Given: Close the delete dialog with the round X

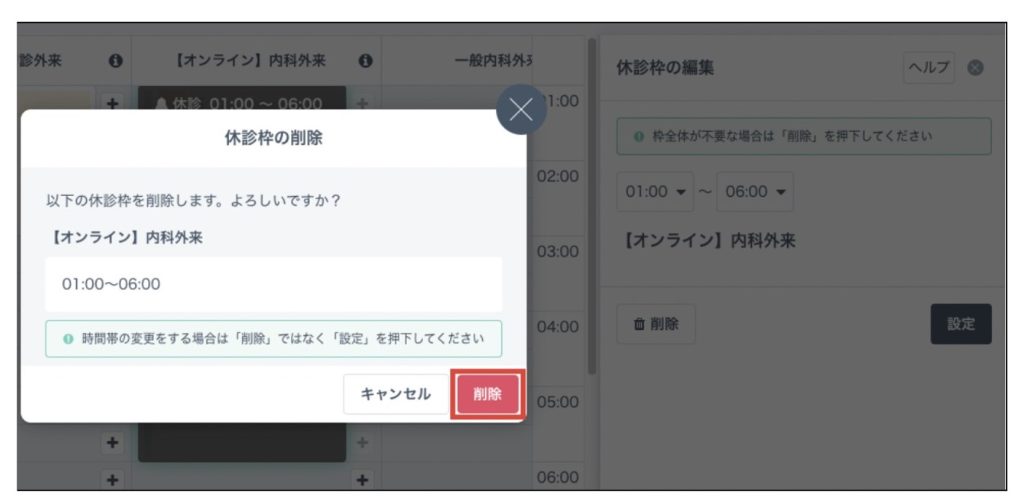Looking at the screenshot, I should [521, 110].
